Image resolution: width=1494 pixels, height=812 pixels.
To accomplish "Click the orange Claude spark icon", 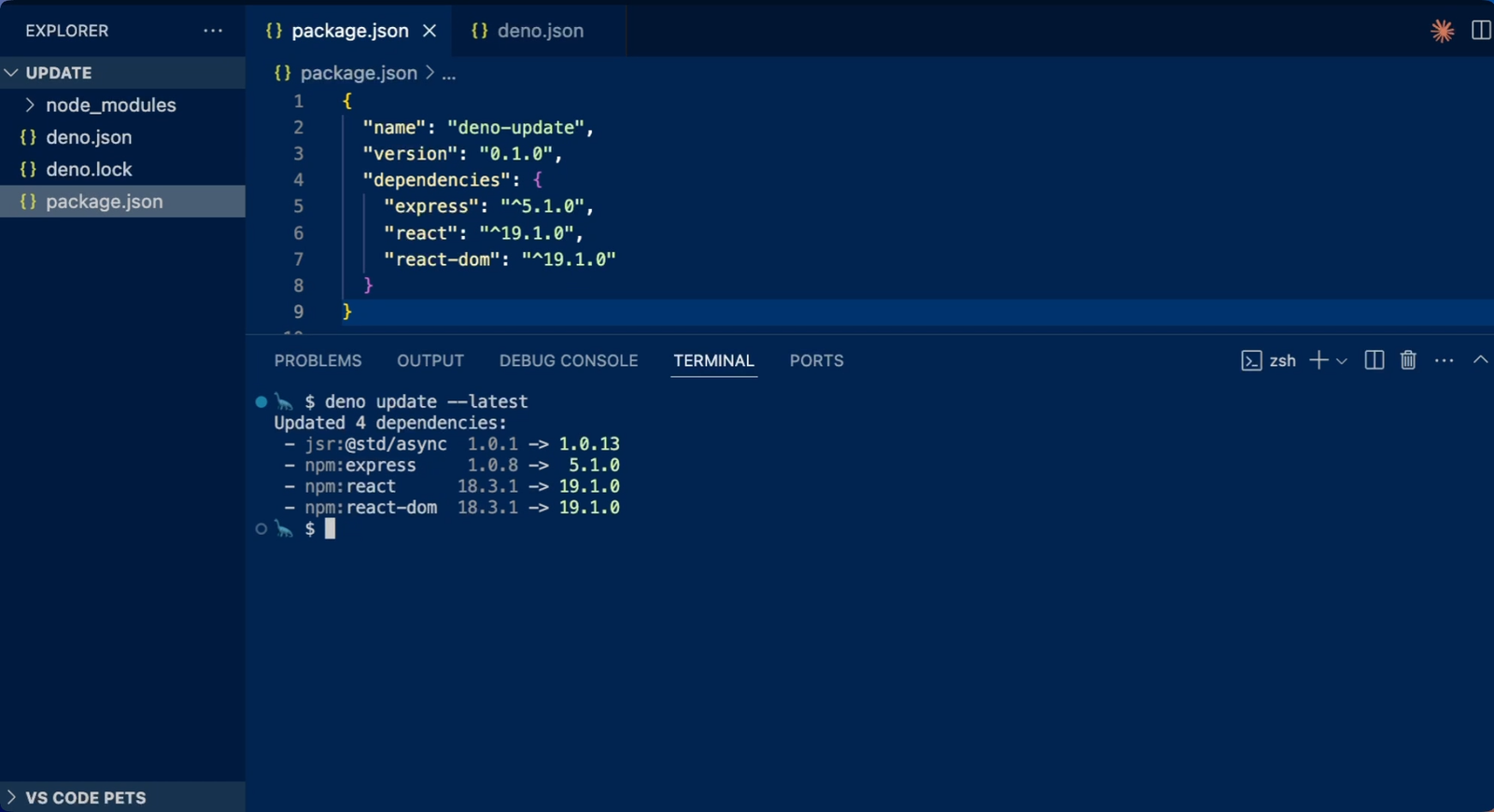I will click(x=1443, y=31).
